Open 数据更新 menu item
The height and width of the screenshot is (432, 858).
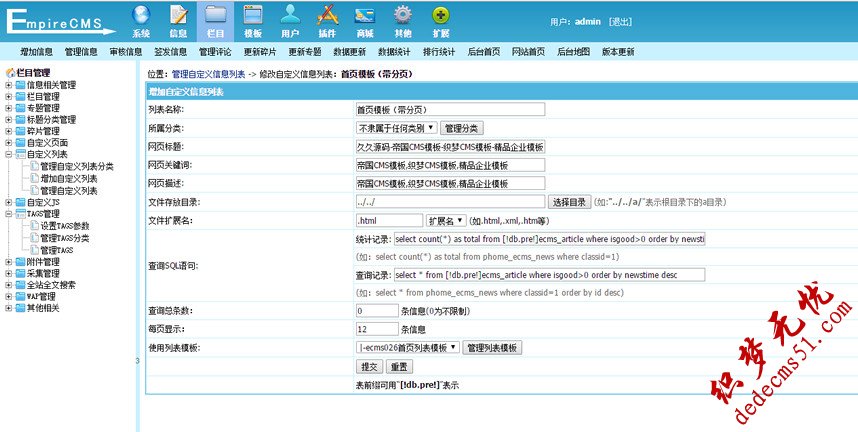point(350,52)
